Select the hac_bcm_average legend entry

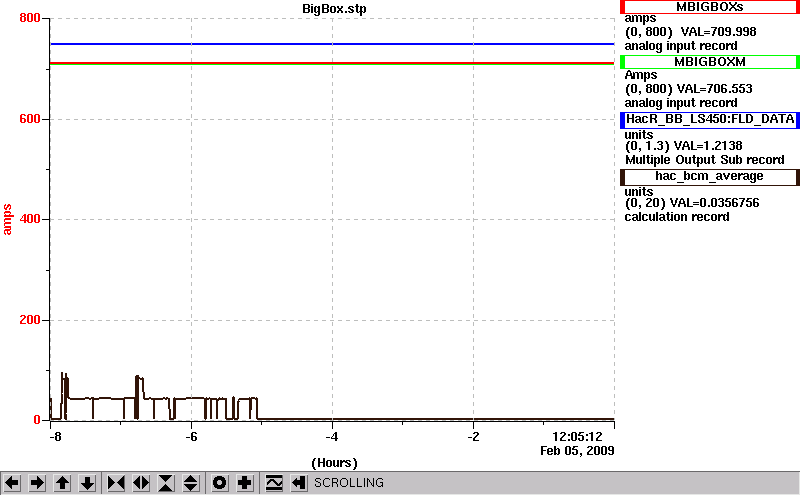tap(710, 177)
